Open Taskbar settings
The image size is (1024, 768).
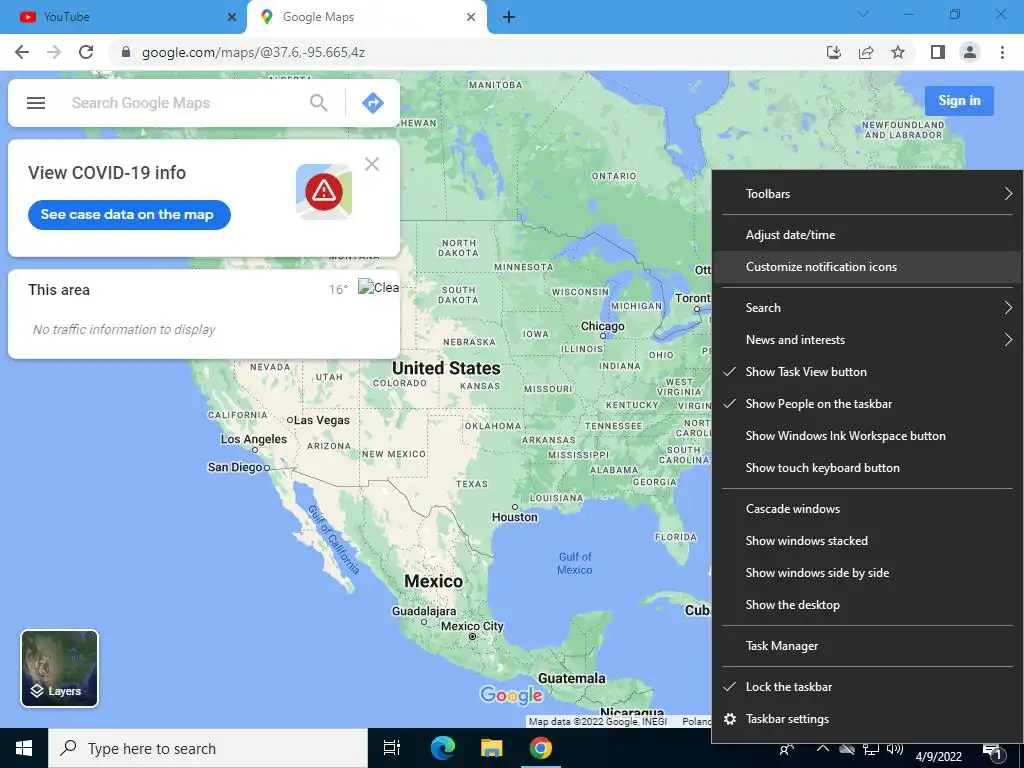pyautogui.click(x=867, y=719)
